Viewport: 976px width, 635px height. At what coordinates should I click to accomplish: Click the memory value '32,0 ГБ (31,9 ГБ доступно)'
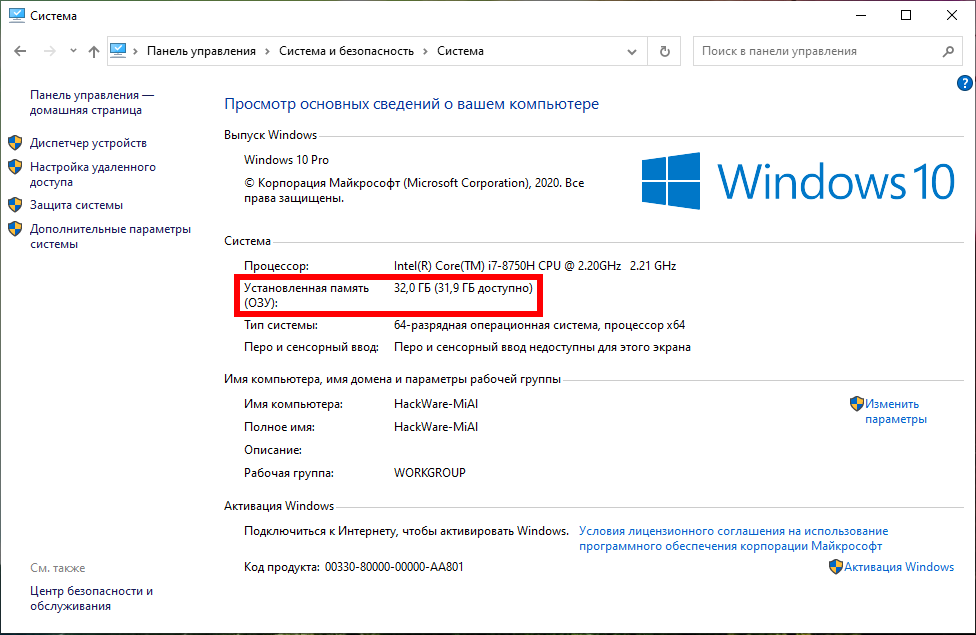point(463,288)
